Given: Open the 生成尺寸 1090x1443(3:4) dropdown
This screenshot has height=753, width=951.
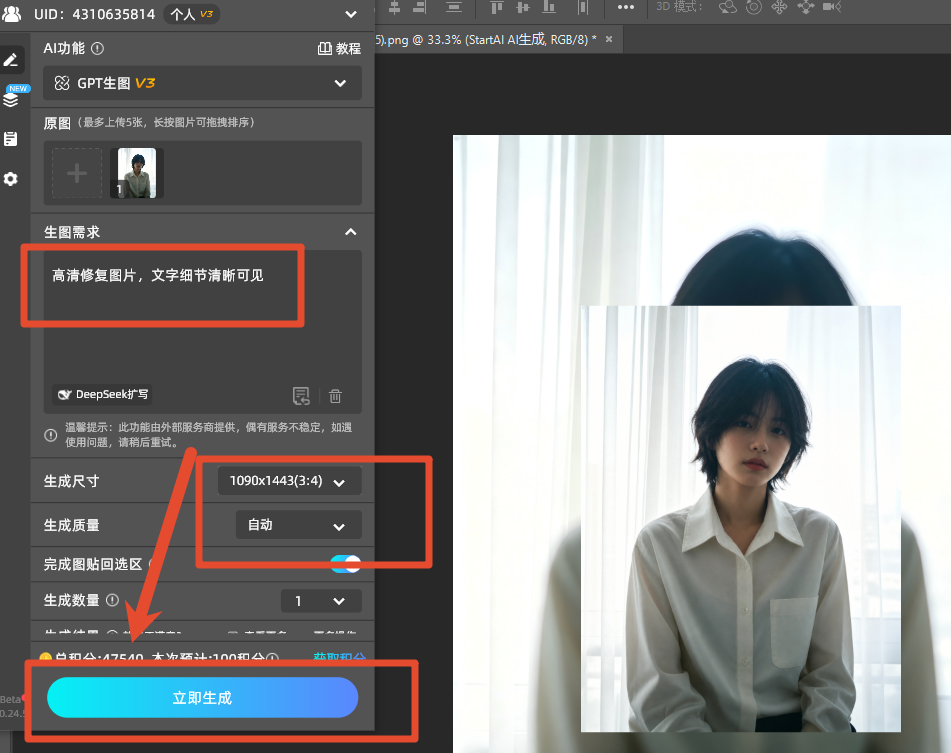Looking at the screenshot, I should 290,481.
